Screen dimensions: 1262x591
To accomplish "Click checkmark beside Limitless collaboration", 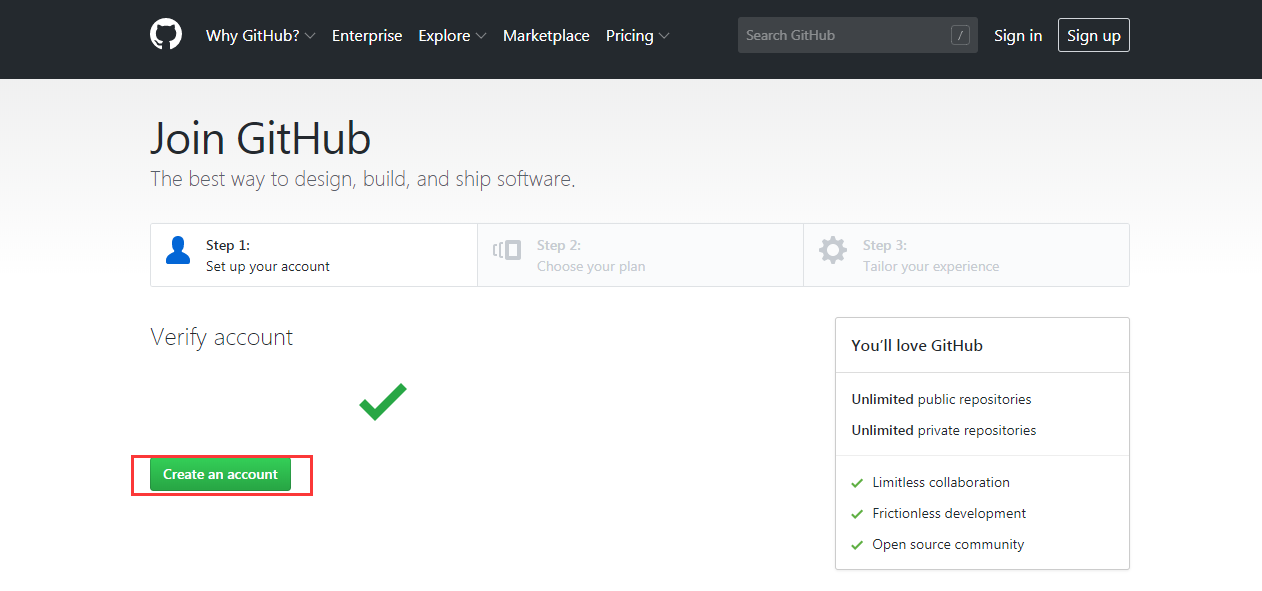I will point(857,483).
